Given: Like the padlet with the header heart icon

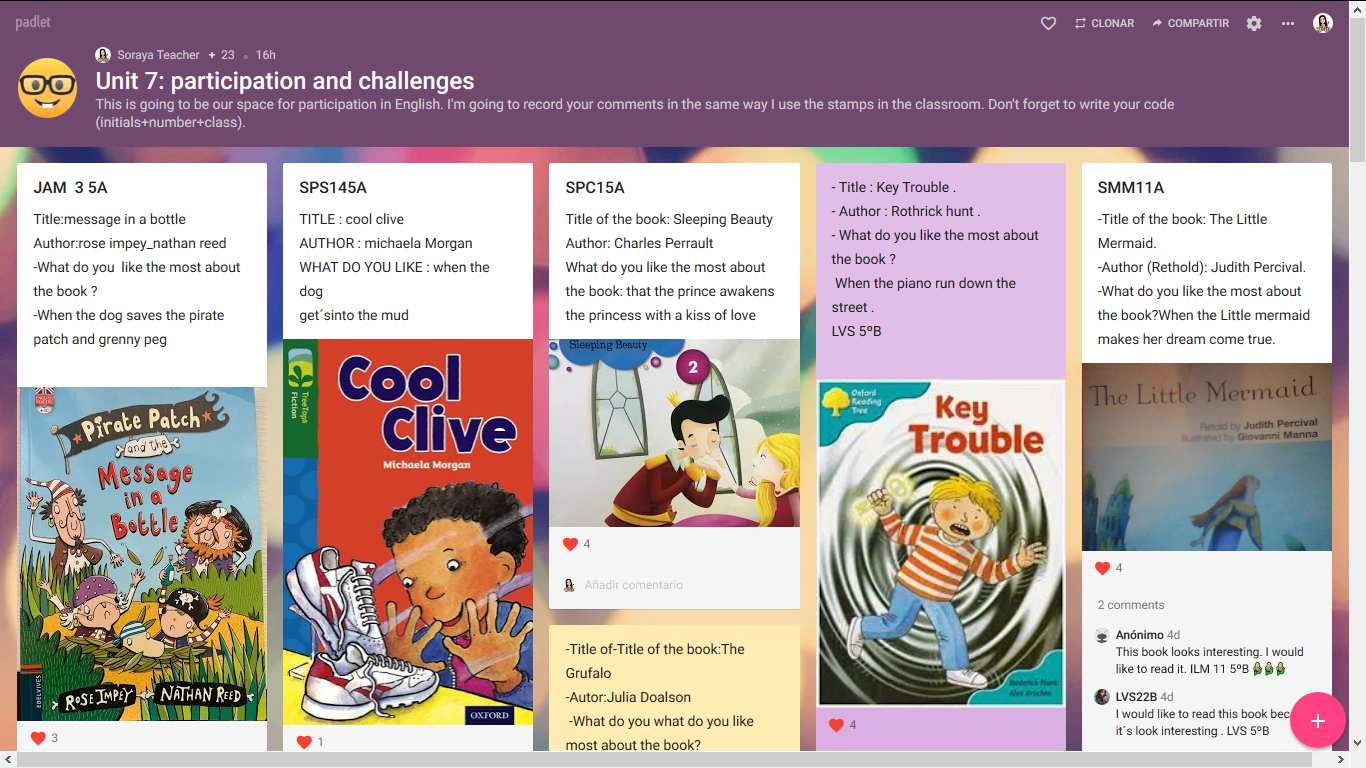Looking at the screenshot, I should coord(1048,23).
